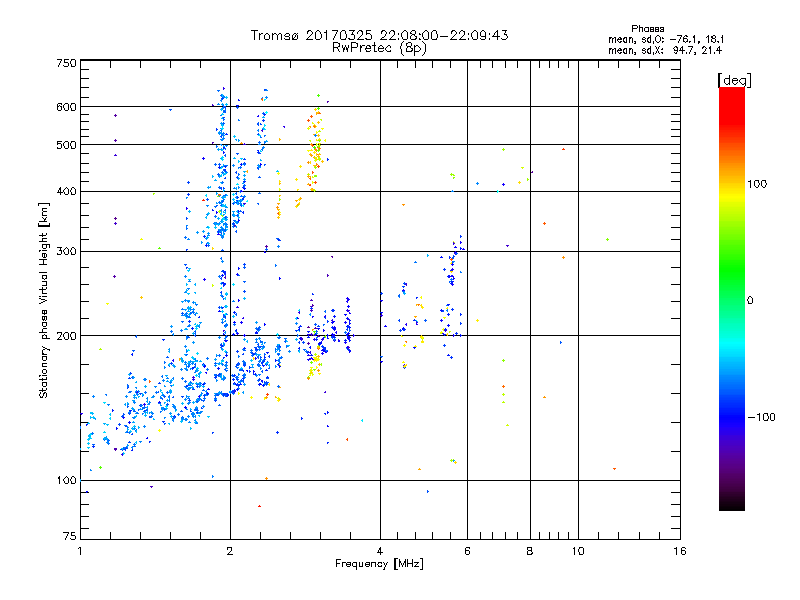Click the 'mean, sd,O: -76.1, 18.1' text
The image size is (800, 600).
[666, 39]
